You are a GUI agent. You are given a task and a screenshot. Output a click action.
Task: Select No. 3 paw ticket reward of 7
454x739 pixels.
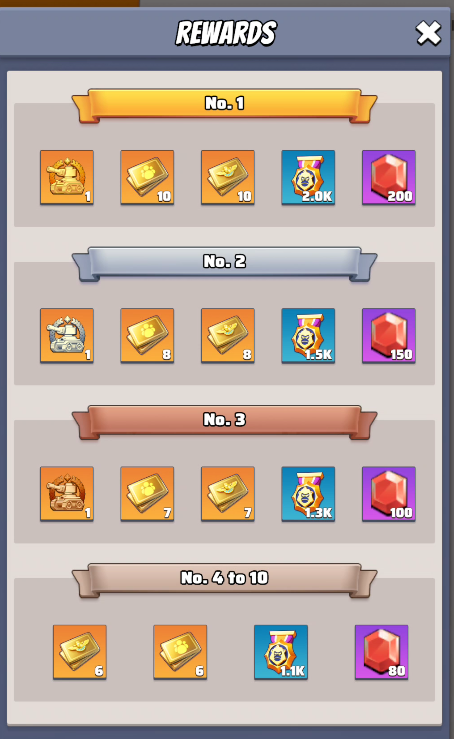click(147, 494)
